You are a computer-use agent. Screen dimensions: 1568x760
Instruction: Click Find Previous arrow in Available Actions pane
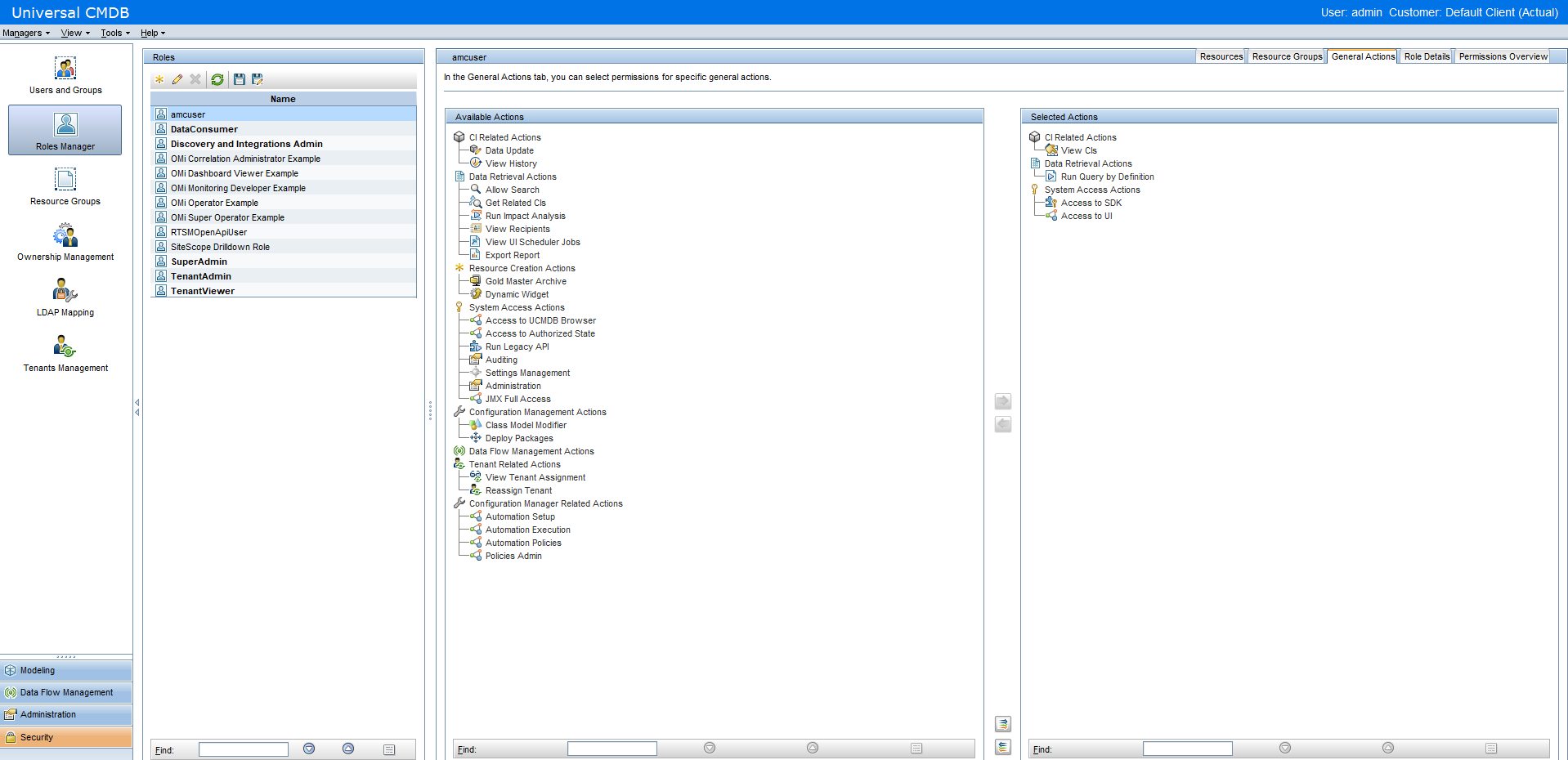pos(813,748)
